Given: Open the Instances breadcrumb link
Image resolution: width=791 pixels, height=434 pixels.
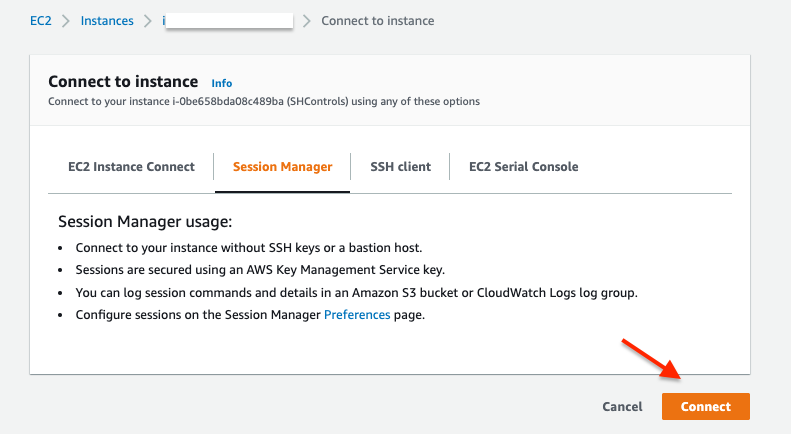Looking at the screenshot, I should pyautogui.click(x=107, y=21).
